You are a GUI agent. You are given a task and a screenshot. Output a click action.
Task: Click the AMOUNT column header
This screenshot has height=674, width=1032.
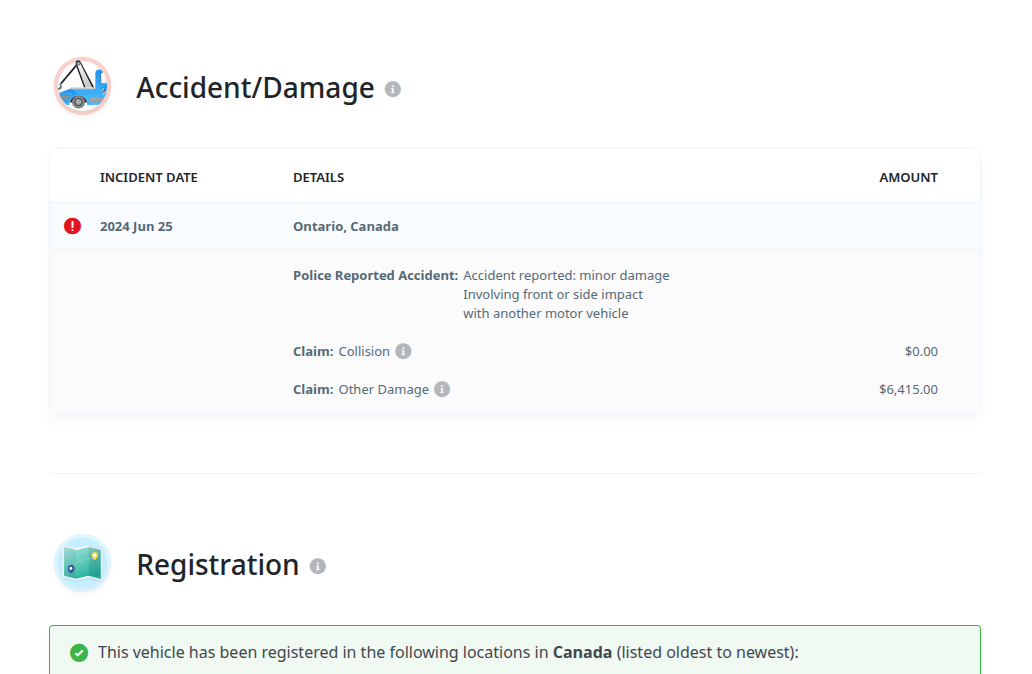(908, 178)
